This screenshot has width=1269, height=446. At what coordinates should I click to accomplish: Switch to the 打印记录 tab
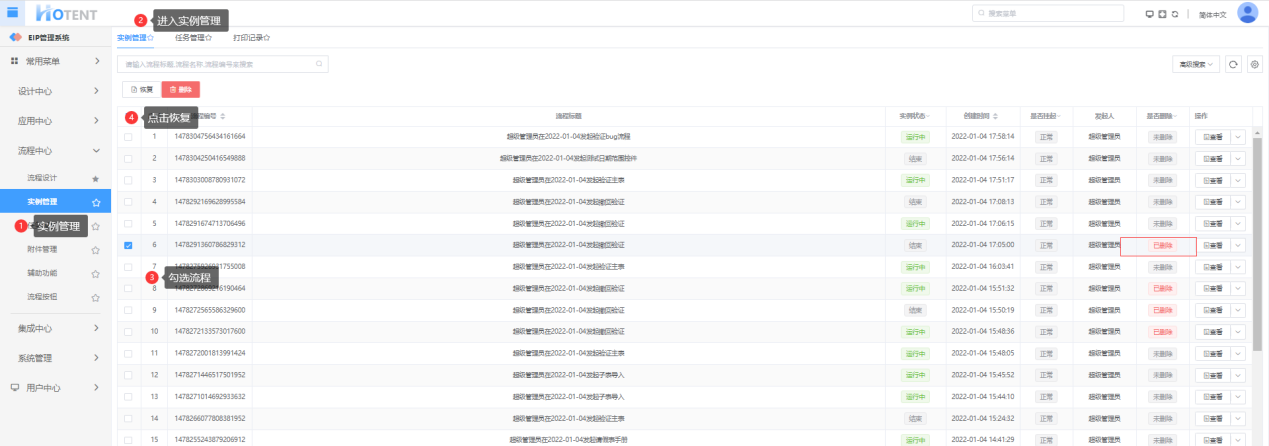tap(247, 38)
